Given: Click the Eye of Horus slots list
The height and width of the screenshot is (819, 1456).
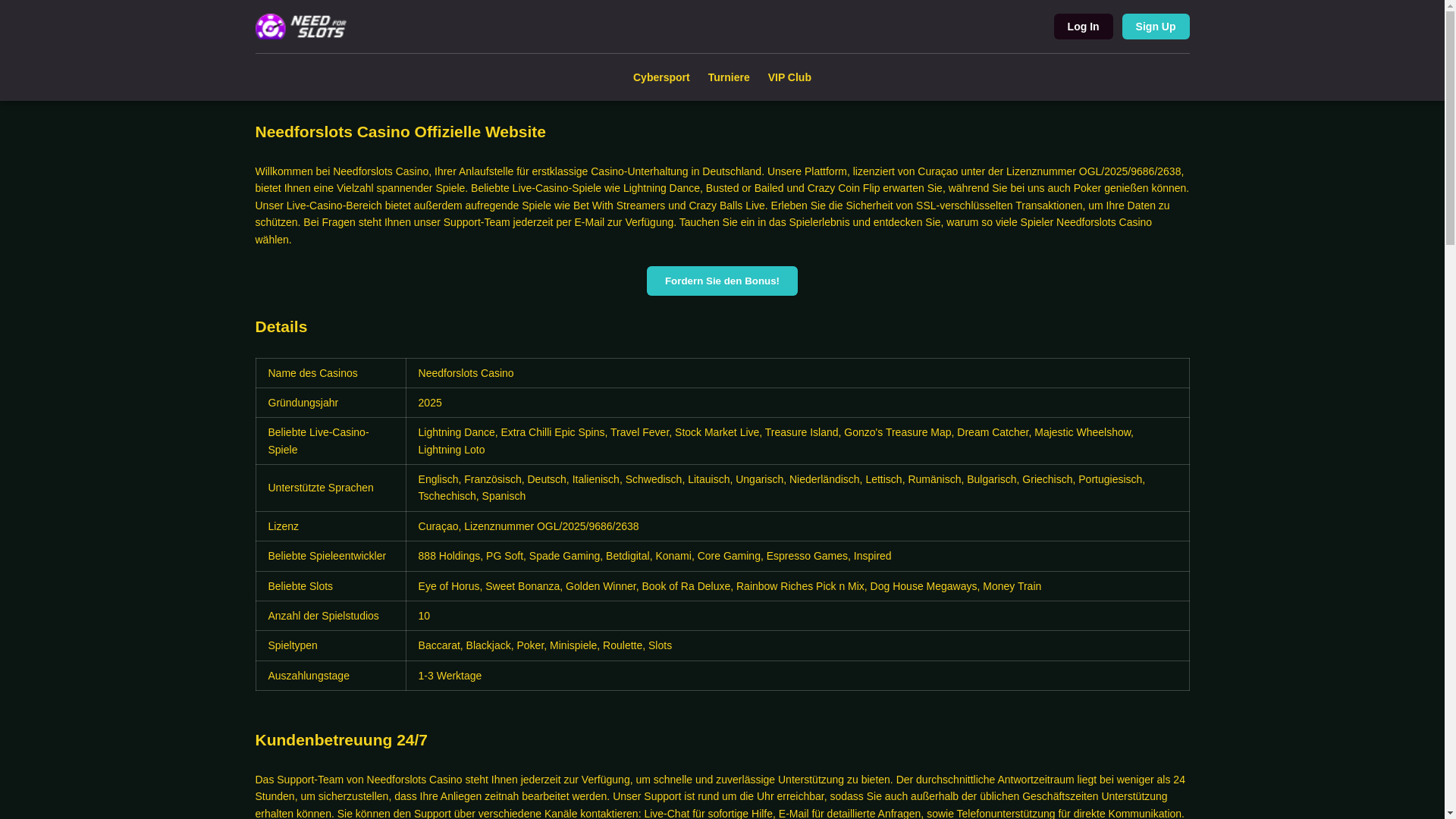Looking at the screenshot, I should (797, 586).
